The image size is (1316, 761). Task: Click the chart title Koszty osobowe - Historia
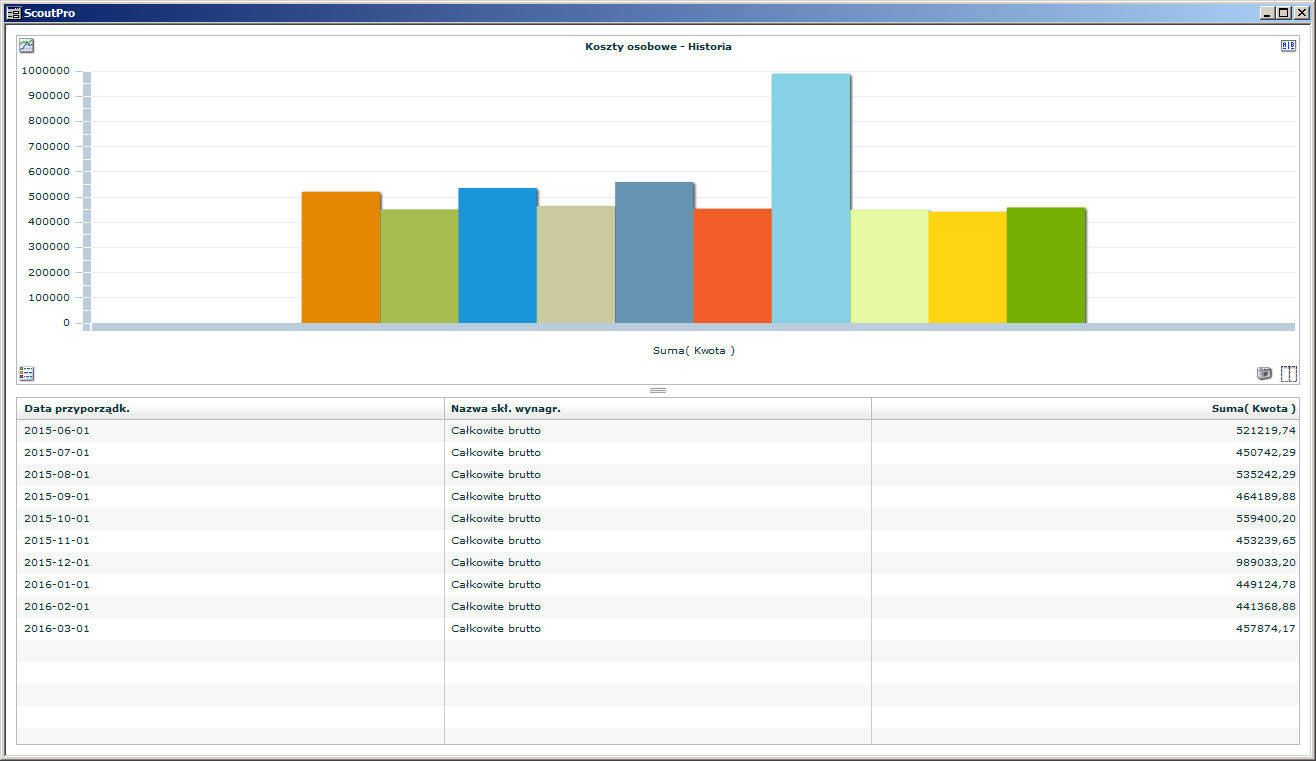[658, 46]
